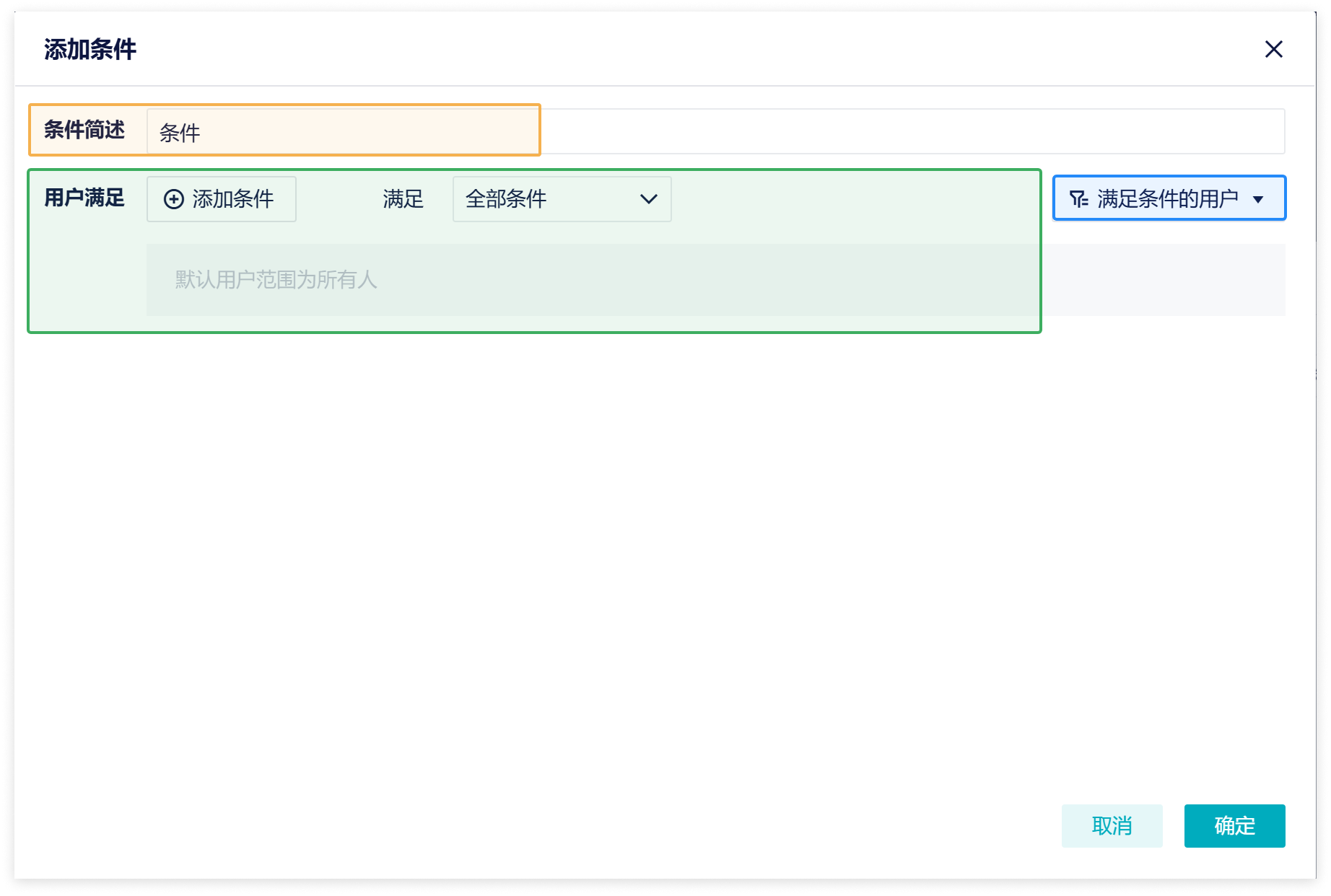
Task: Confirm with the 确定 button
Action: (x=1234, y=826)
